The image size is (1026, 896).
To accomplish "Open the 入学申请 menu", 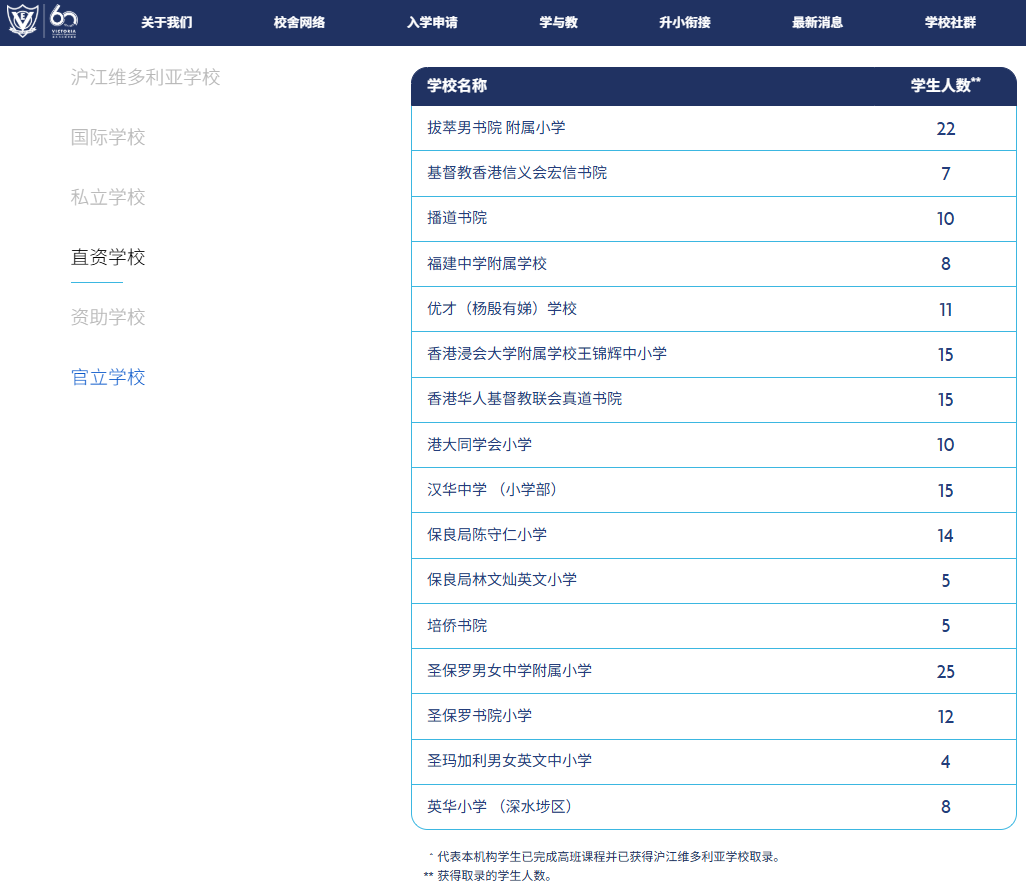I will pos(432,22).
